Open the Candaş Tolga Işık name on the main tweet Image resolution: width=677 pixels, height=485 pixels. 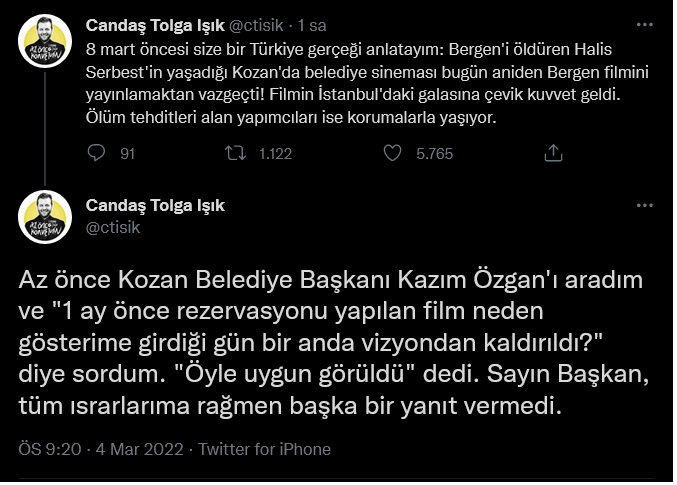tap(155, 205)
